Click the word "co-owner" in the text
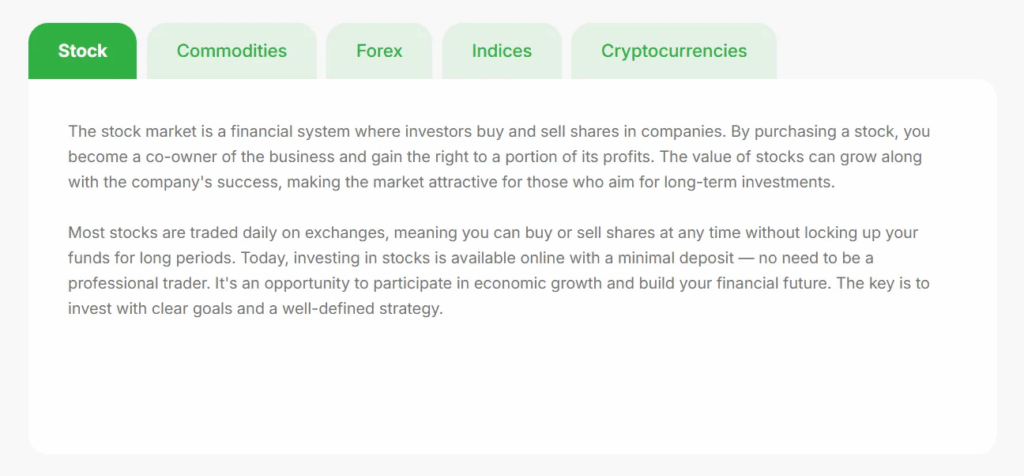This screenshot has width=1024, height=476. [162, 157]
